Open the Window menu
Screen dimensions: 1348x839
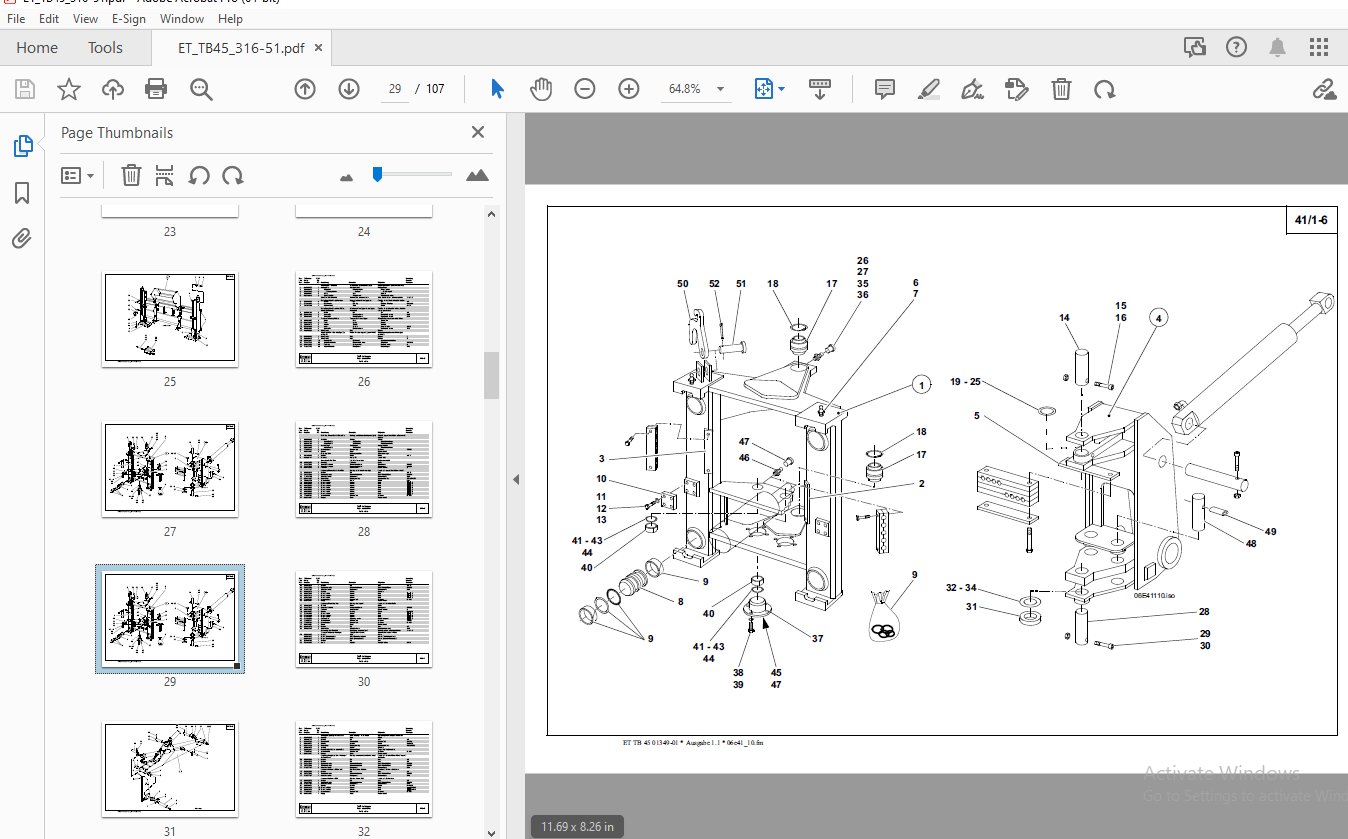point(182,19)
